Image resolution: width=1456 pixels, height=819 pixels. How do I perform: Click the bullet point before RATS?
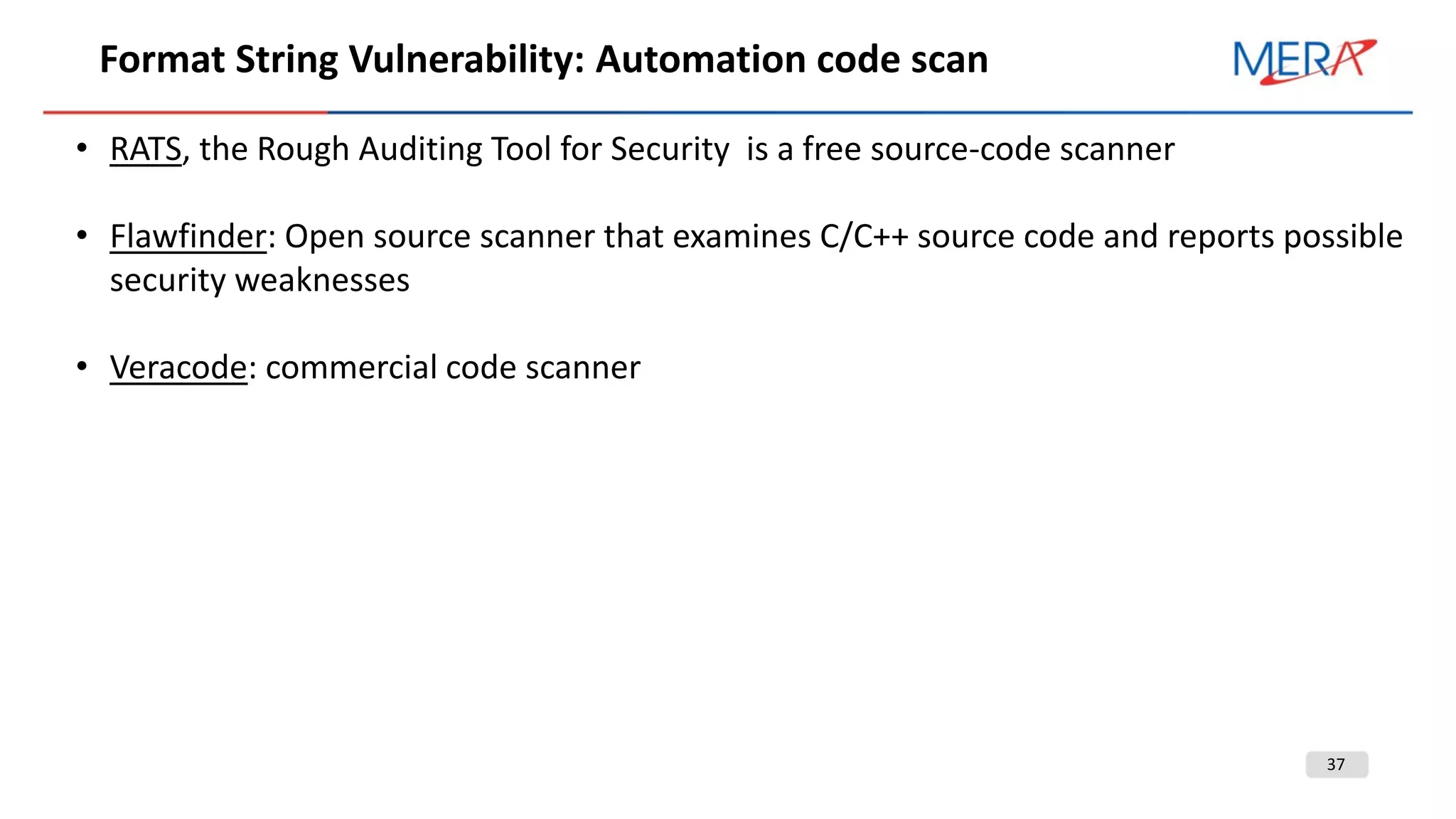[x=82, y=149]
